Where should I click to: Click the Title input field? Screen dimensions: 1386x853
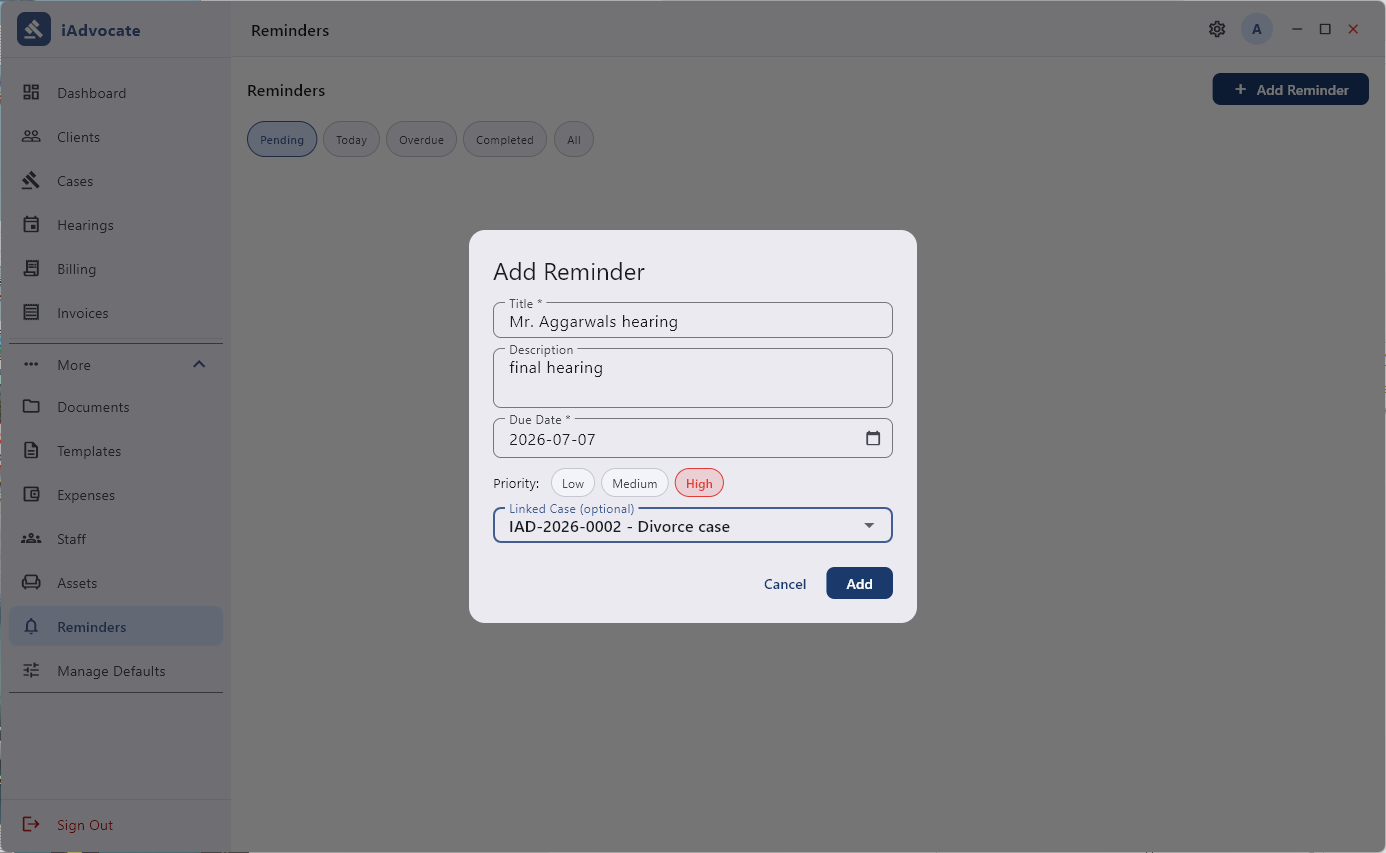pyautogui.click(x=693, y=321)
